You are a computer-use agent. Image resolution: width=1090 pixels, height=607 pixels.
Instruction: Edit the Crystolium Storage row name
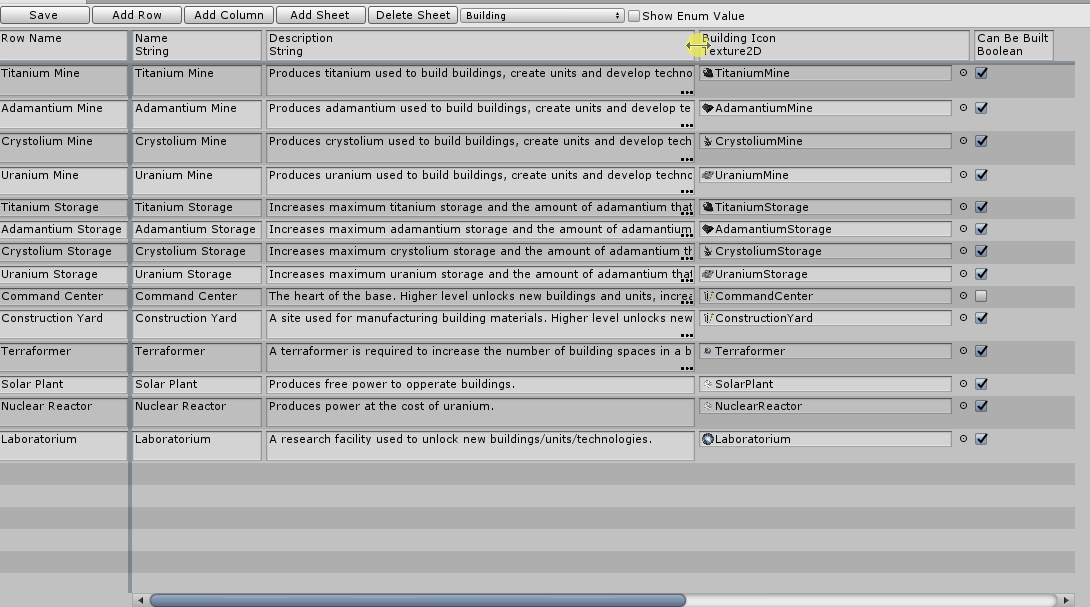pos(63,251)
